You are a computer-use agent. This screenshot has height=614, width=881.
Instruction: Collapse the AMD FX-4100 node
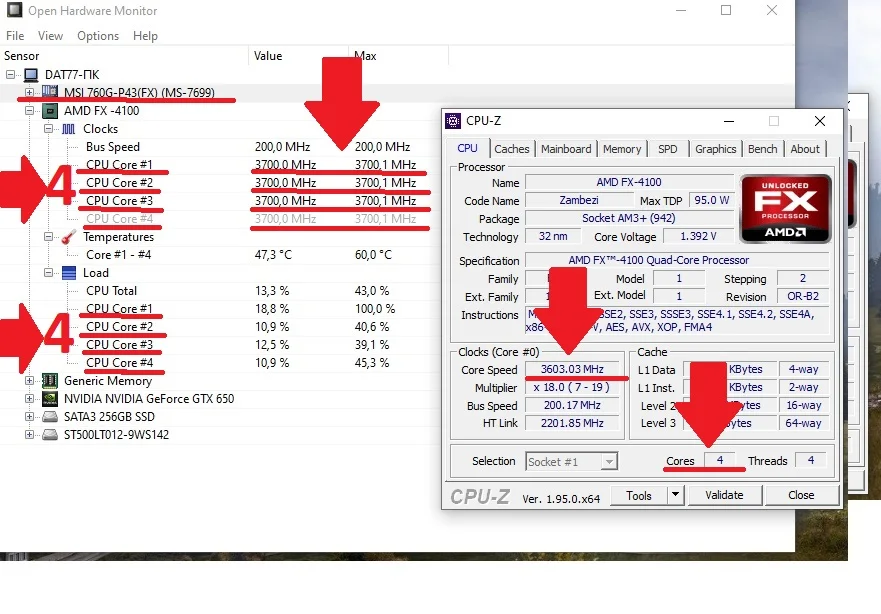point(29,111)
